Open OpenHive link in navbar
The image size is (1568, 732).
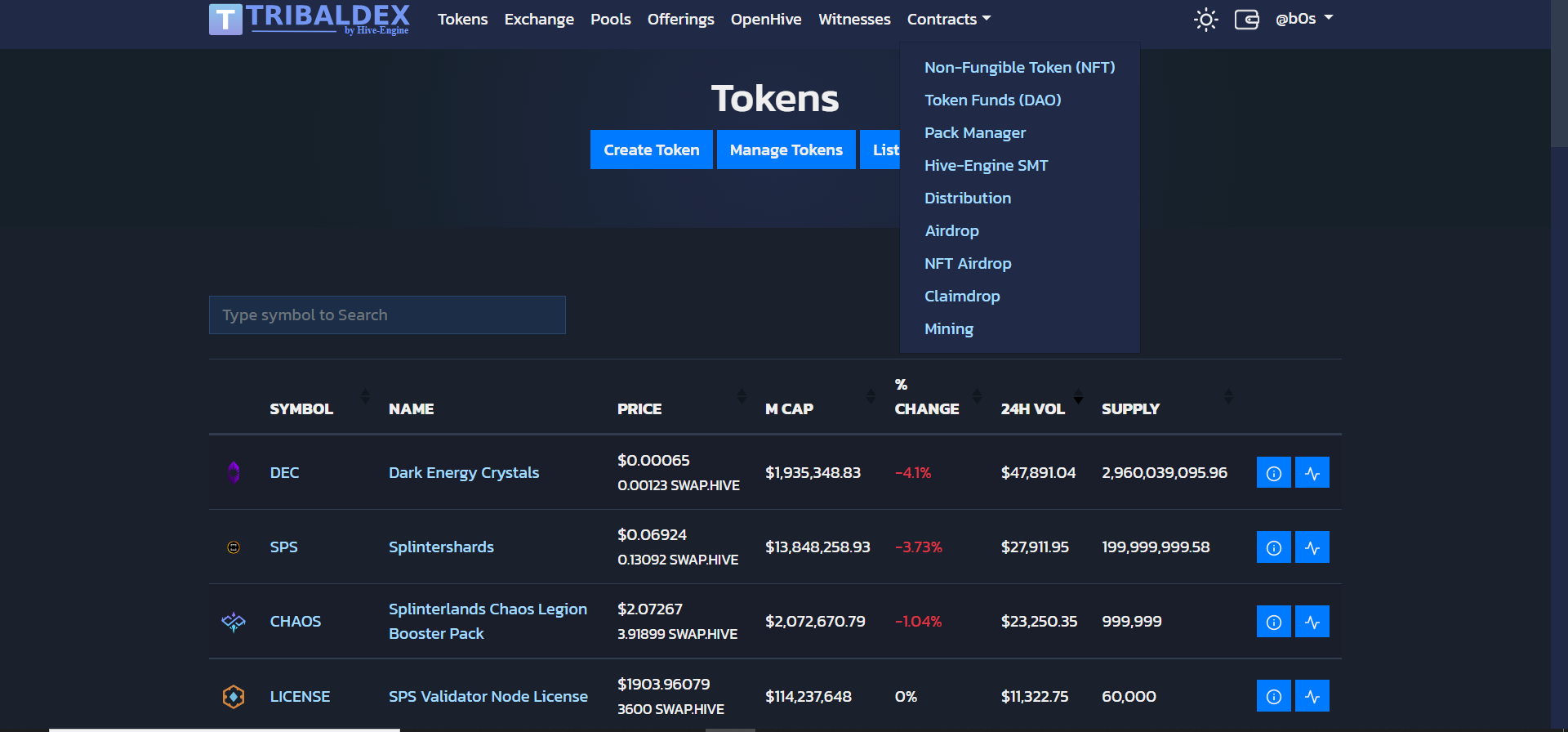(766, 19)
